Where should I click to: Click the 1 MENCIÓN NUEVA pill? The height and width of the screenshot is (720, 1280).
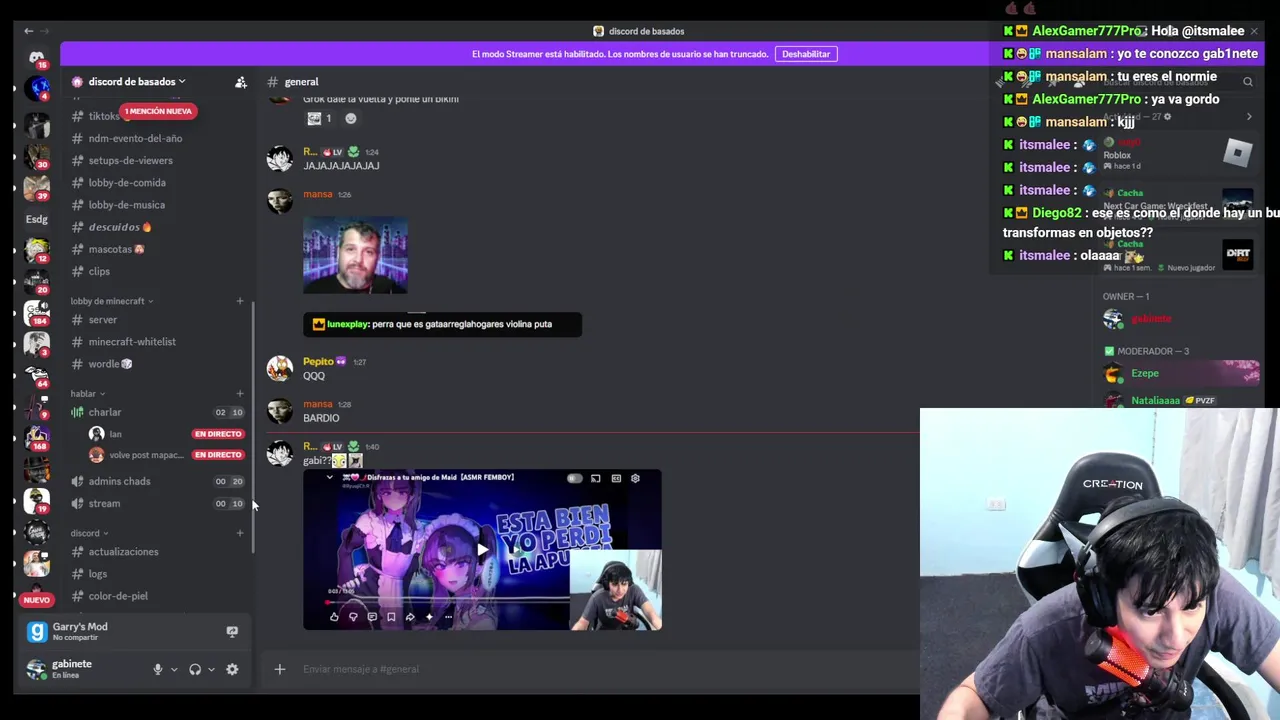coord(158,111)
